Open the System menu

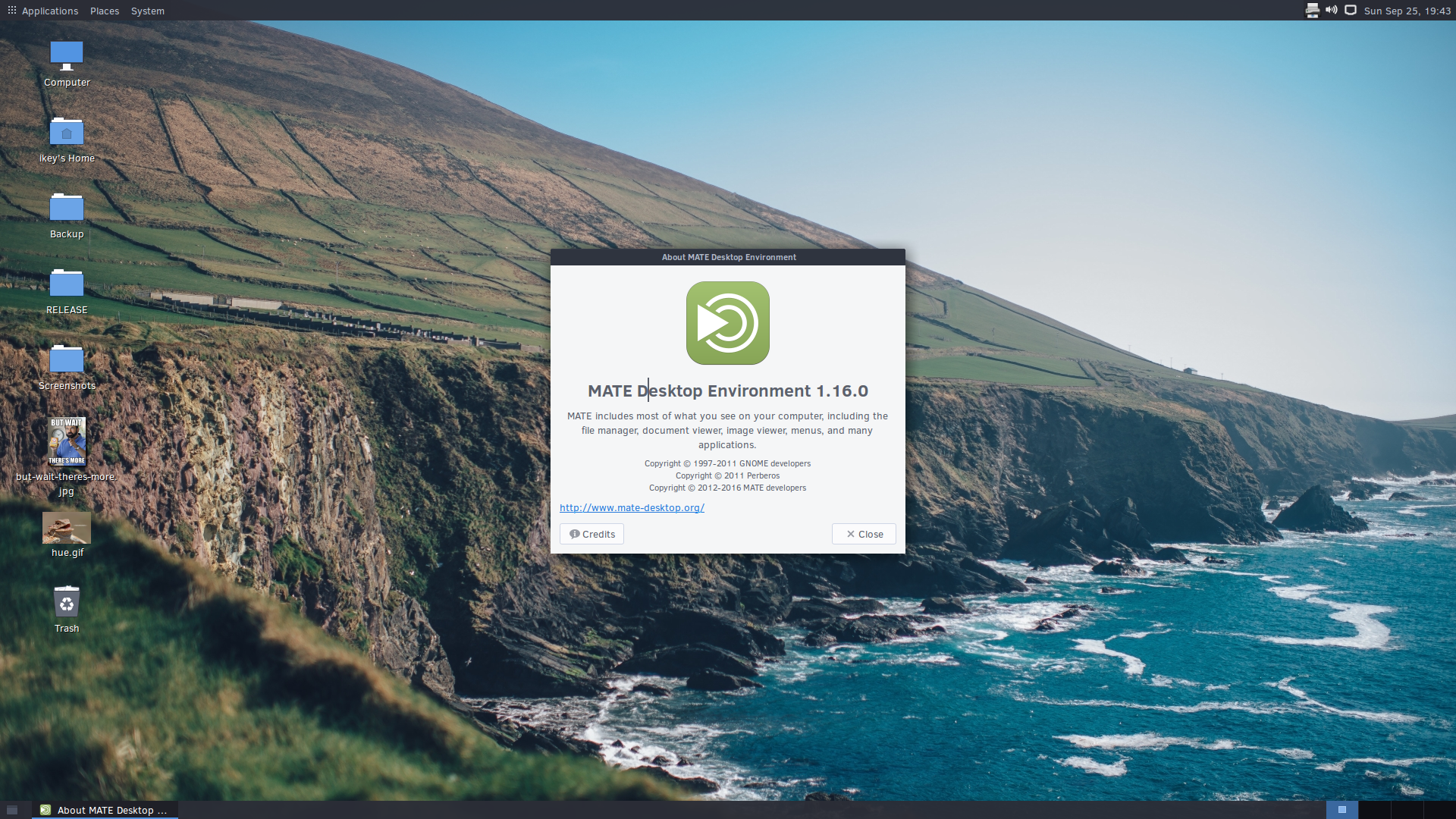point(147,11)
